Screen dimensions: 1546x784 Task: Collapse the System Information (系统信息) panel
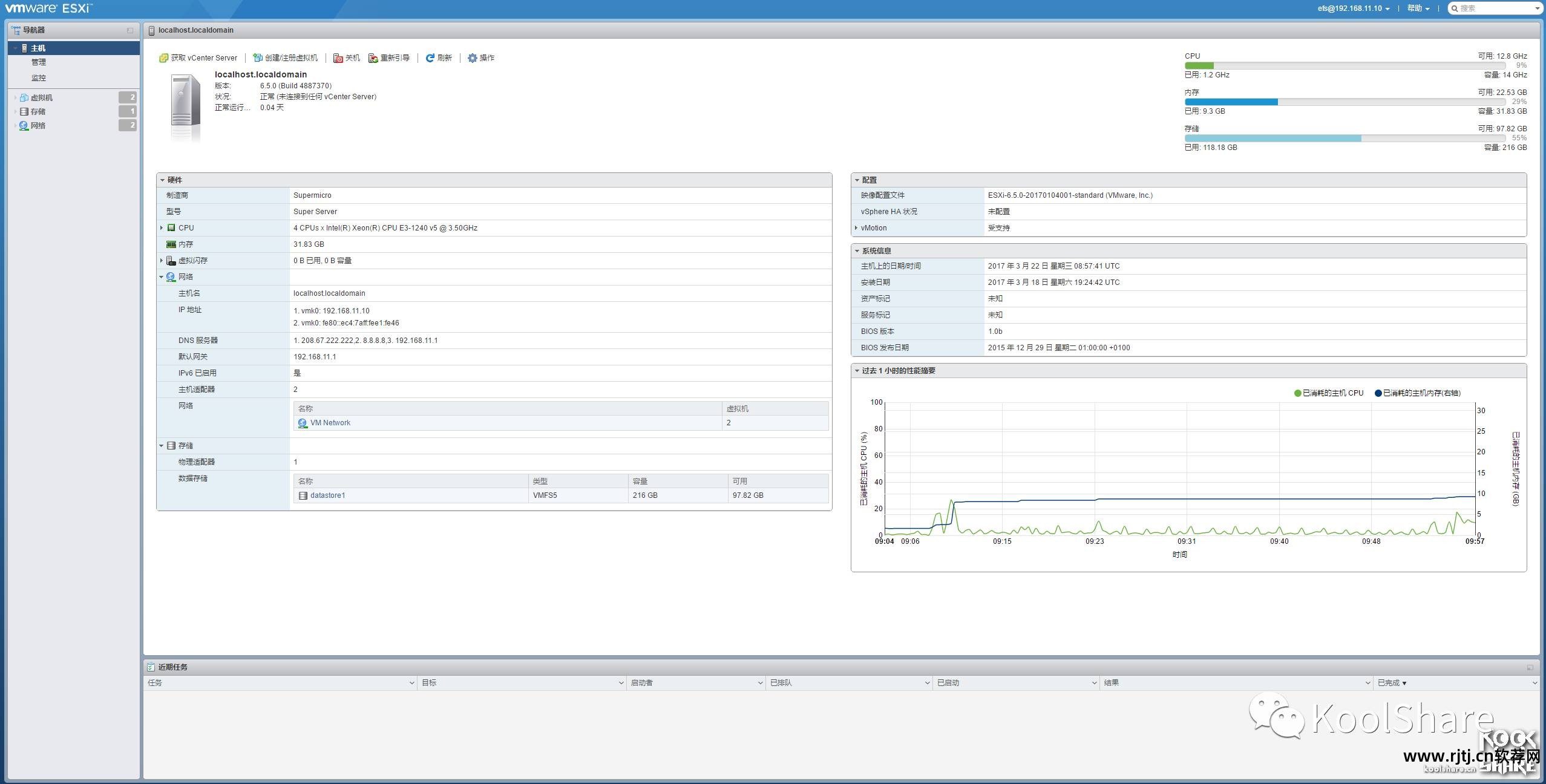857,251
